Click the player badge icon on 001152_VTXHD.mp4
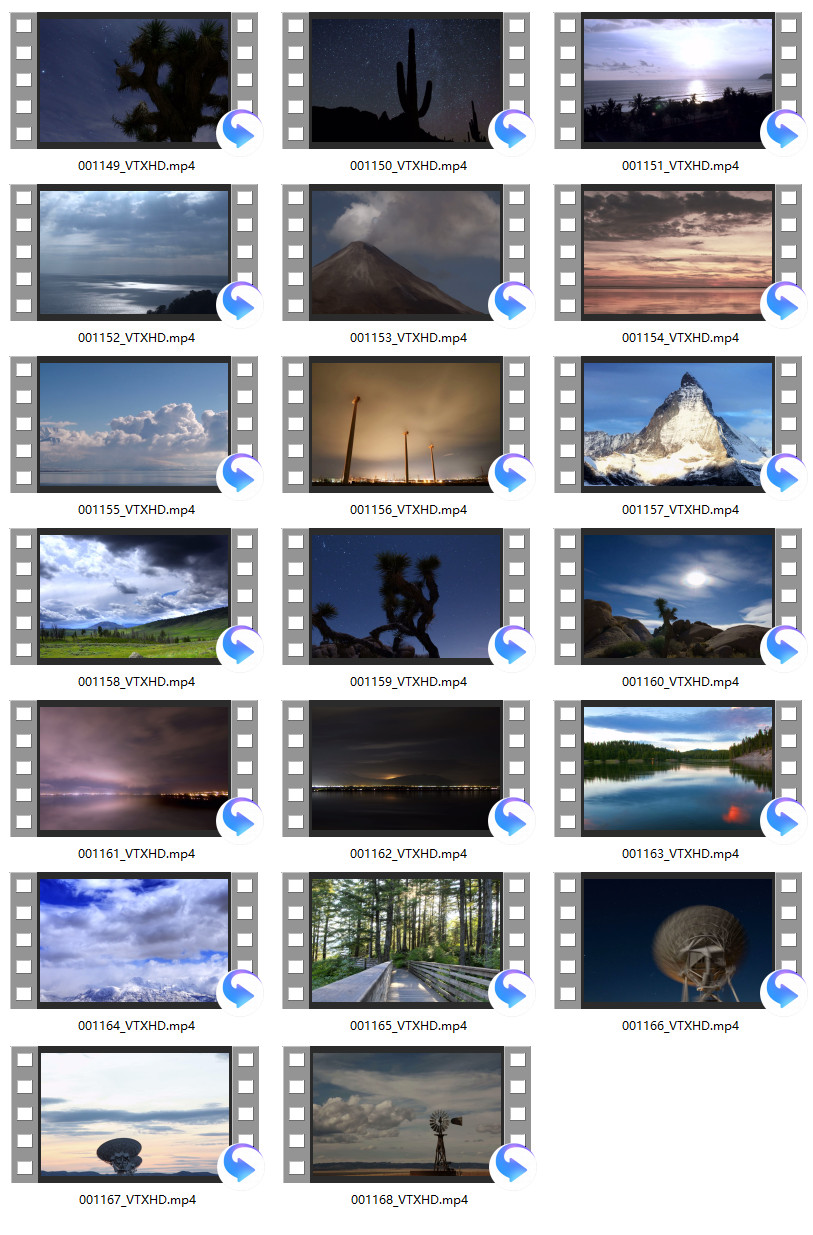The width and height of the screenshot is (813, 1235). click(240, 303)
